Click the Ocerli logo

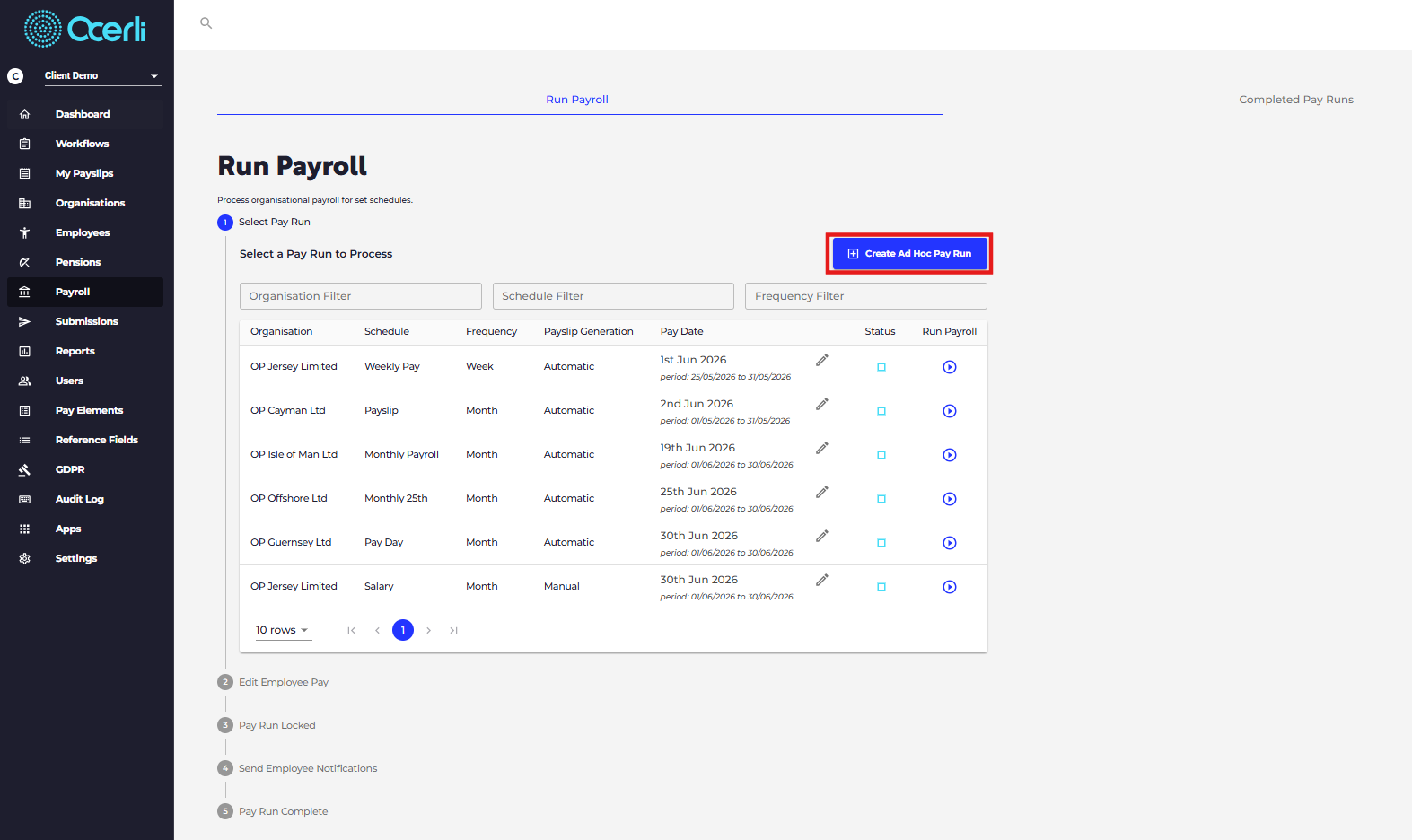coord(85,29)
